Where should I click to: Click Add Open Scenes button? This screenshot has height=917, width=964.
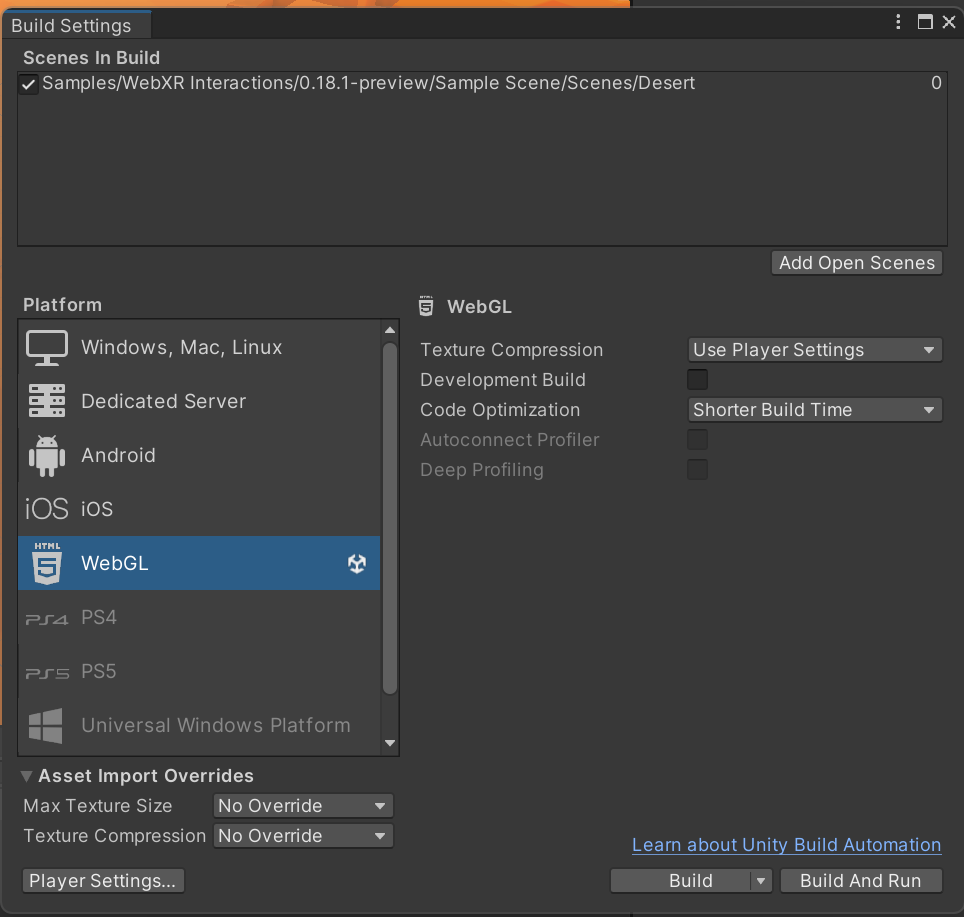tap(856, 263)
